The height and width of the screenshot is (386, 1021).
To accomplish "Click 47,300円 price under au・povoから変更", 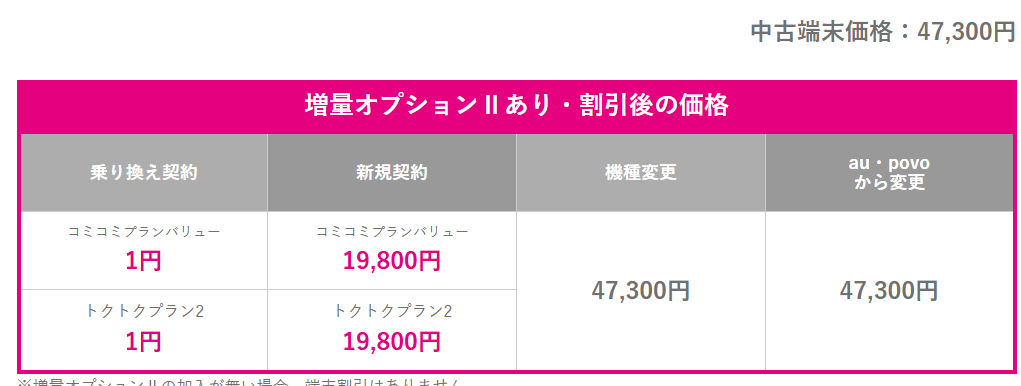I will (x=889, y=291).
